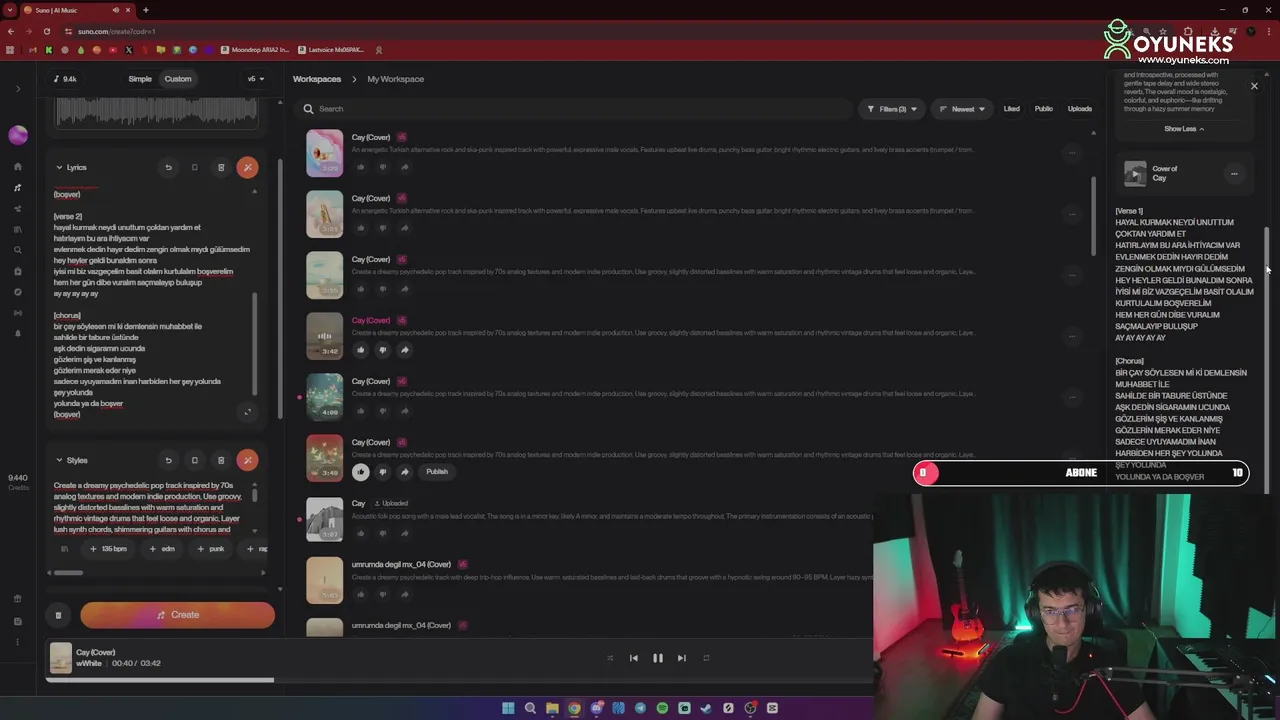Pause the playing song
Image resolution: width=1280 pixels, height=720 pixels.
(x=657, y=658)
